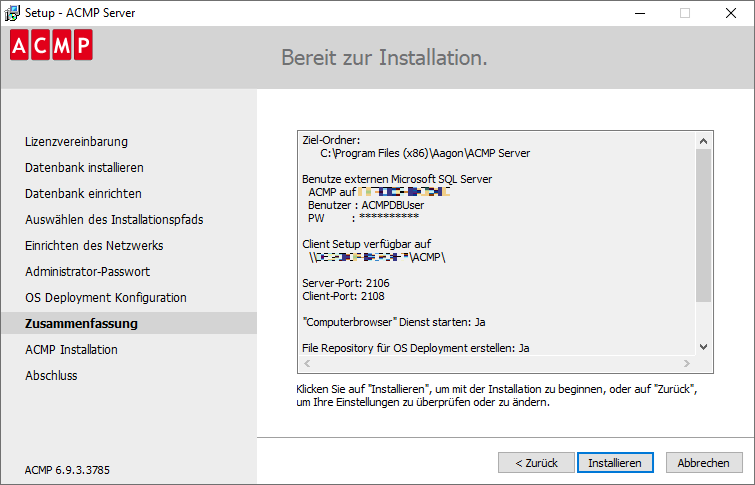Viewport: 755px width, 485px height.
Task: Cancel setup with Abbrechen
Action: (704, 463)
